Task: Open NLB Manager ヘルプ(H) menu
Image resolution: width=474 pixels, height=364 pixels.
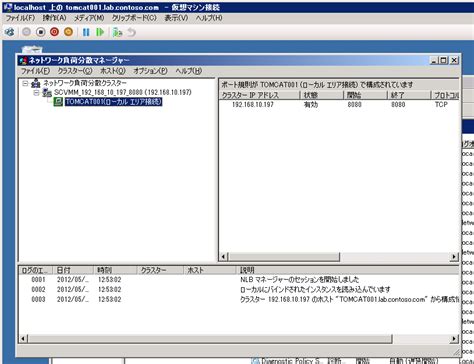Action: point(189,71)
